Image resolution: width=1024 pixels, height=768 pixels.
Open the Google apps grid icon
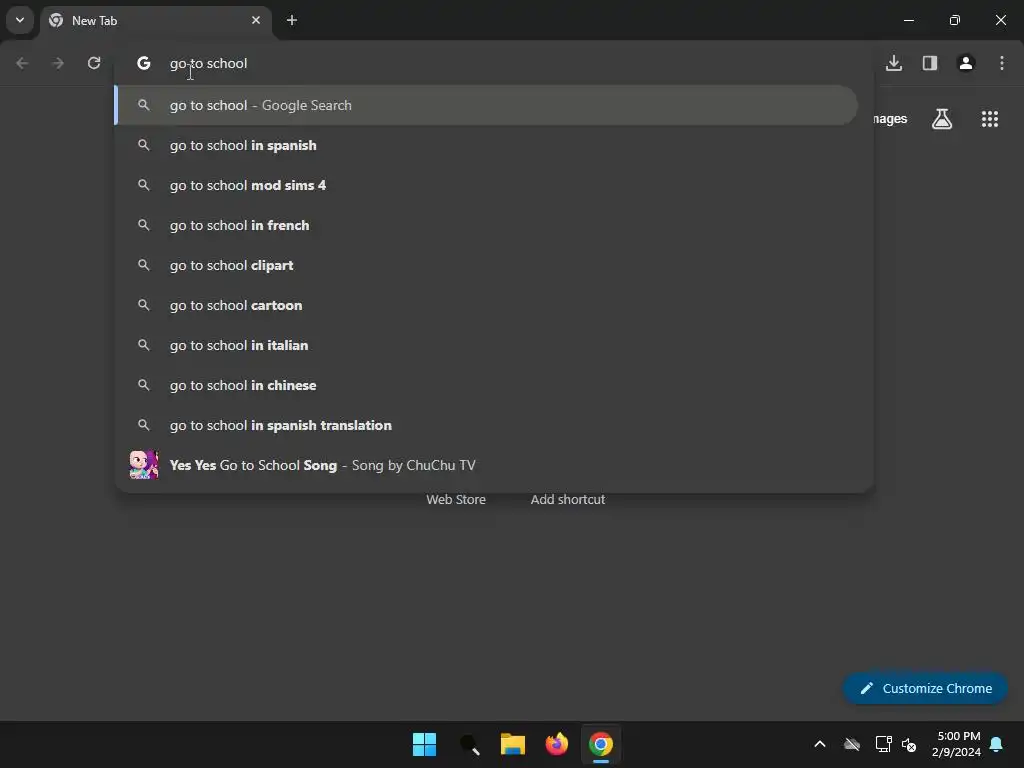coord(990,119)
